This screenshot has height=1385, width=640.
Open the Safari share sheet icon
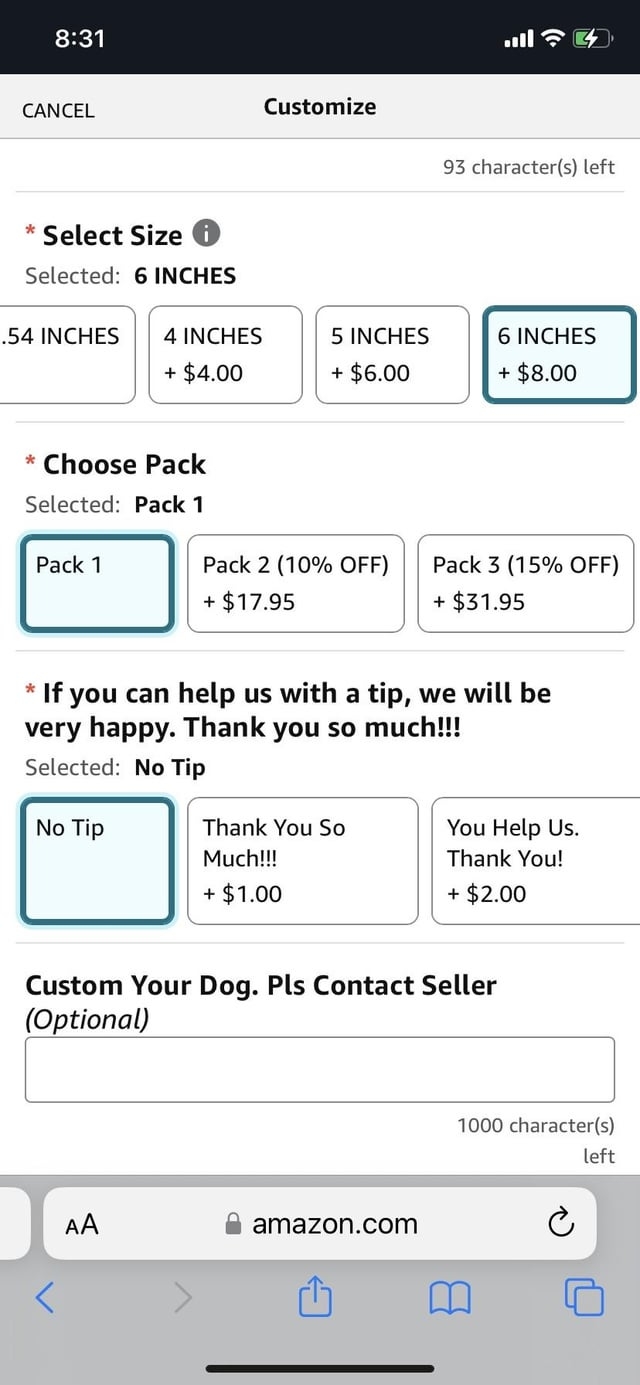click(315, 1298)
